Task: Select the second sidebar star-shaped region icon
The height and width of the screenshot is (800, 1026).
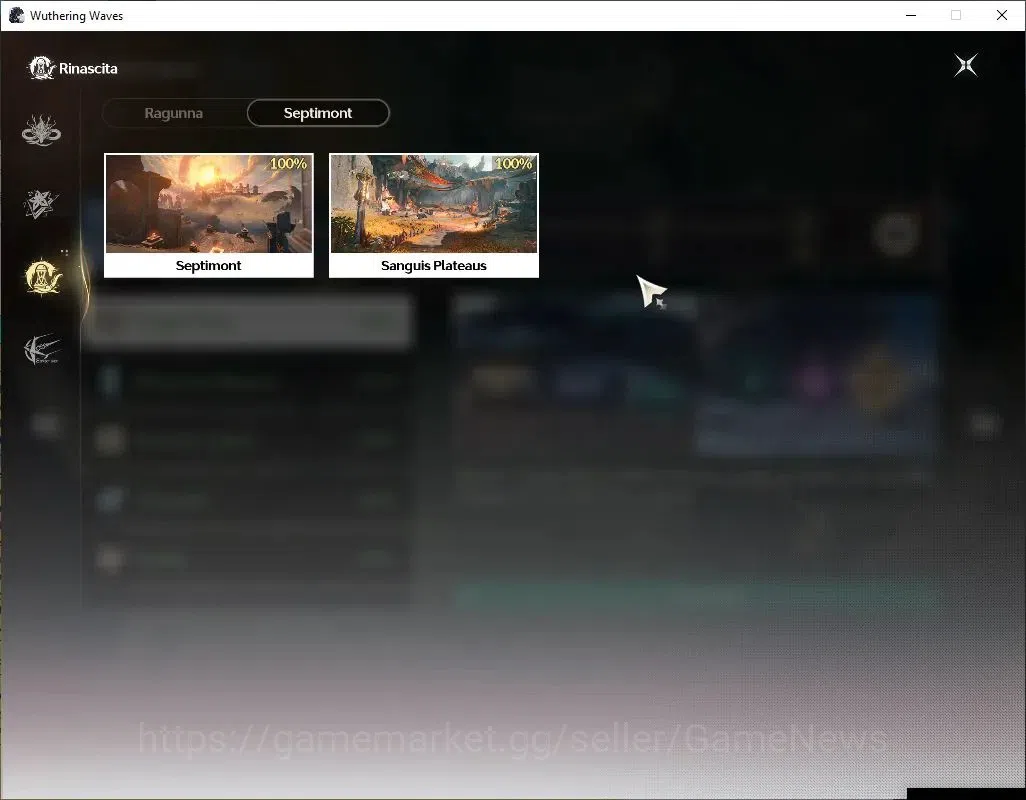Action: pos(41,204)
